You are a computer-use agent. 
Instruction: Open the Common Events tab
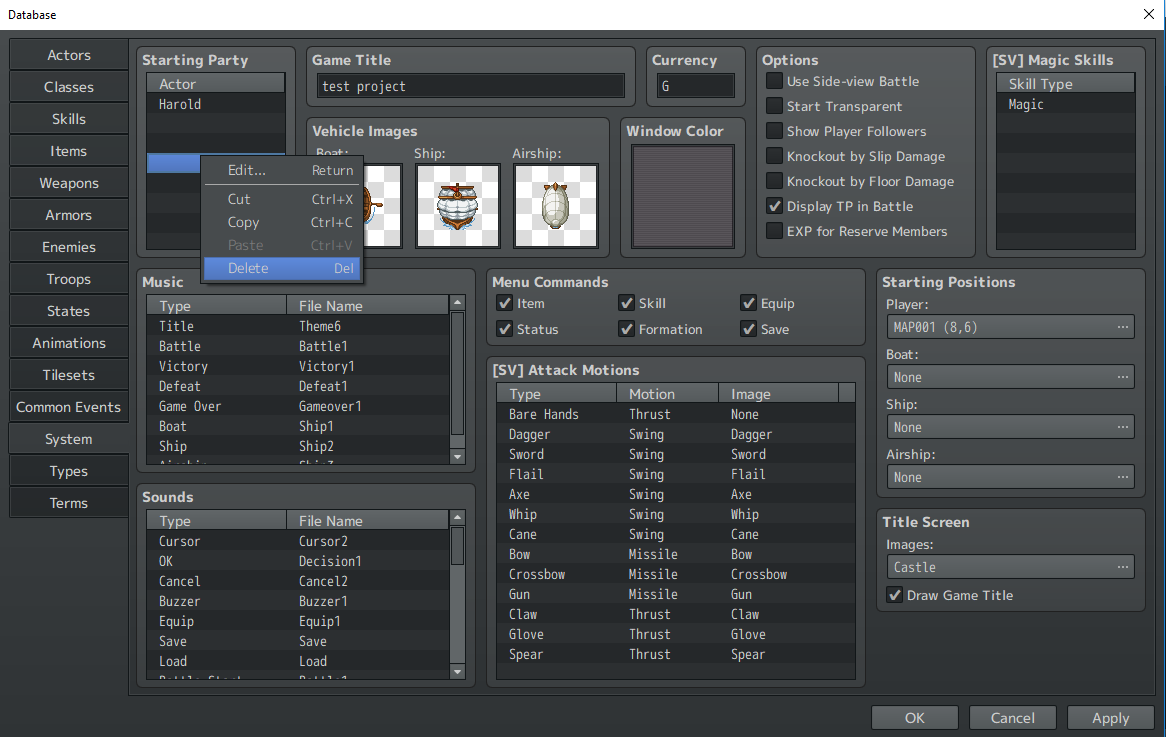(x=68, y=407)
